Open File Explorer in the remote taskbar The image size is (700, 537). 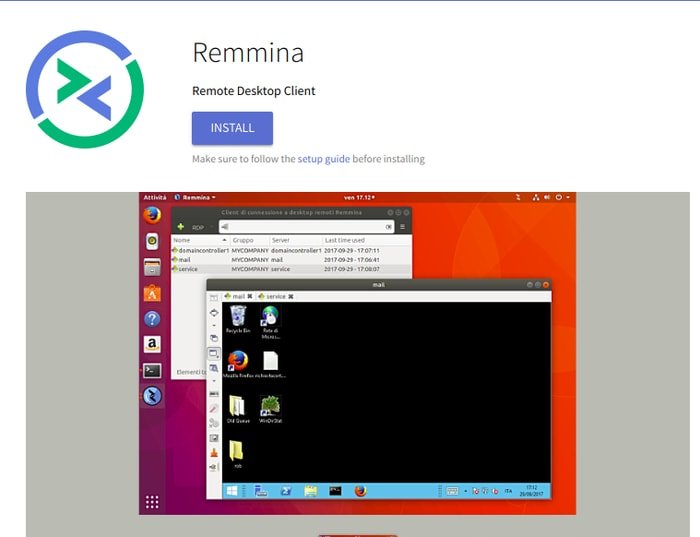tap(311, 491)
